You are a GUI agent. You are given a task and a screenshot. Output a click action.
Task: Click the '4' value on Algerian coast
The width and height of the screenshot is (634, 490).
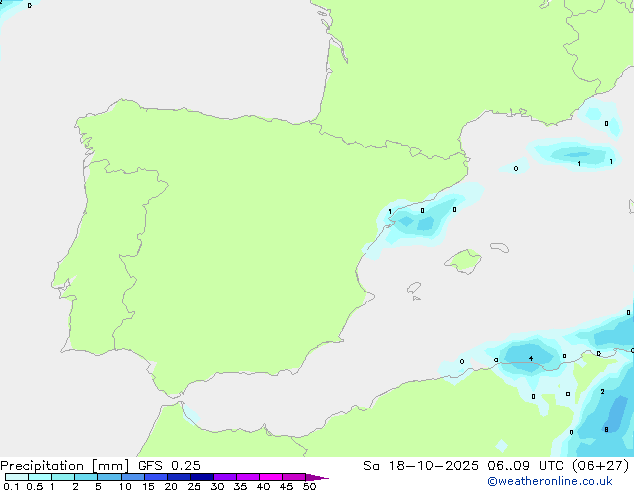point(531,359)
